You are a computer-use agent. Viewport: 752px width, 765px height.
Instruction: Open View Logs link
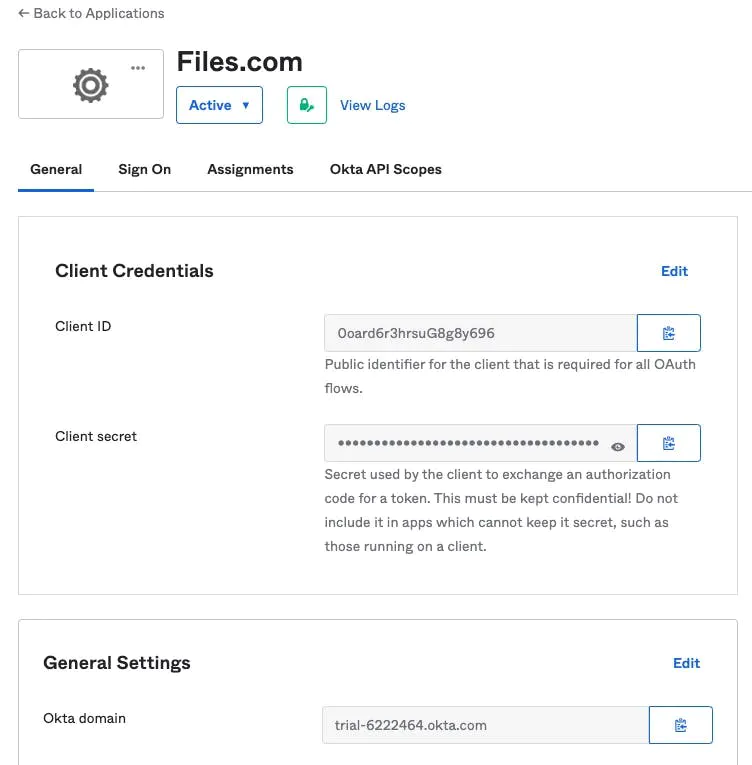[x=372, y=105]
